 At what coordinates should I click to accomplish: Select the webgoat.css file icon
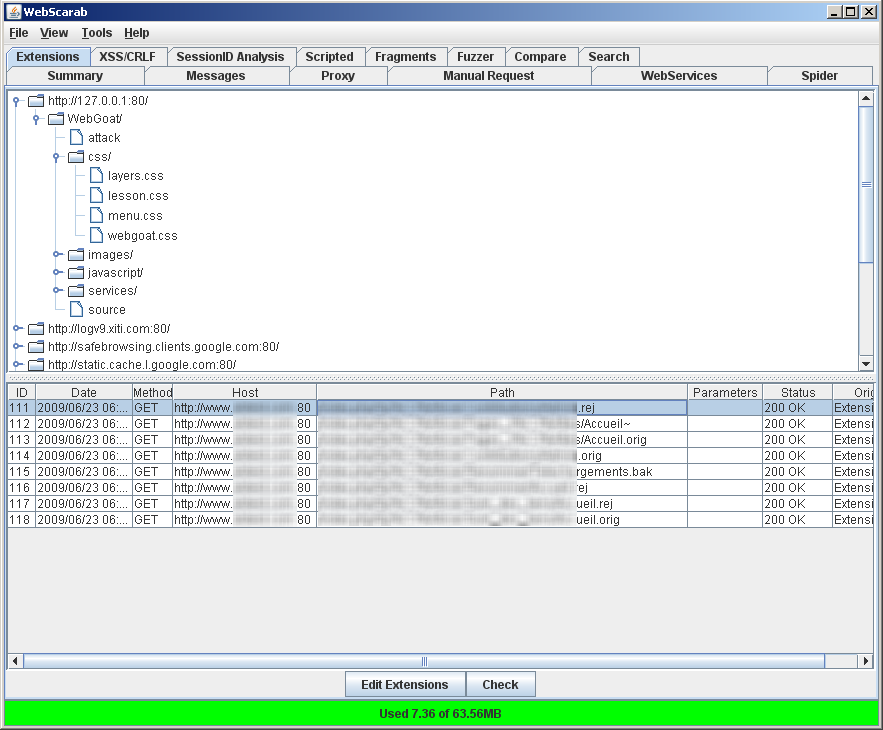96,235
